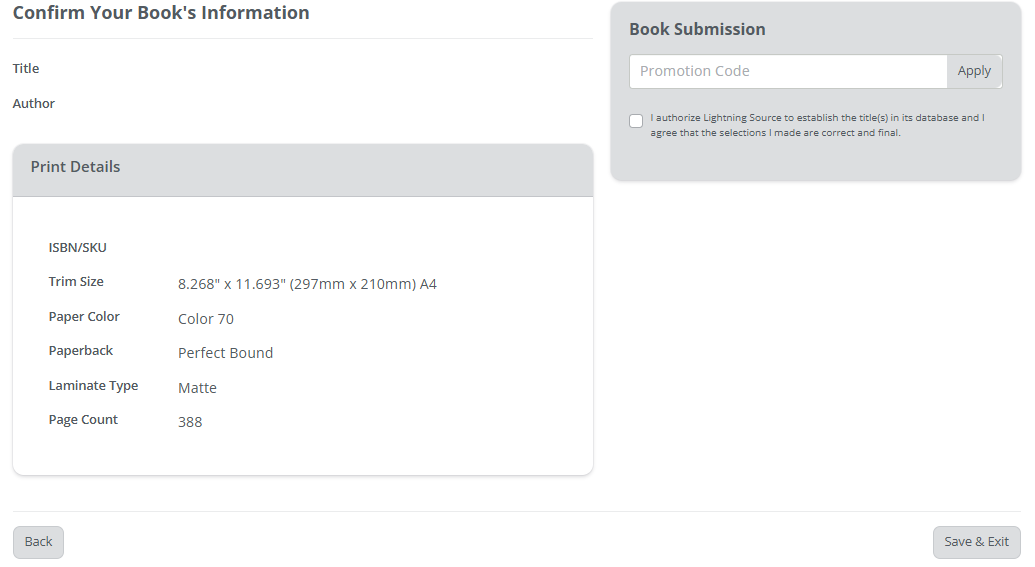Click the Back button

(38, 542)
